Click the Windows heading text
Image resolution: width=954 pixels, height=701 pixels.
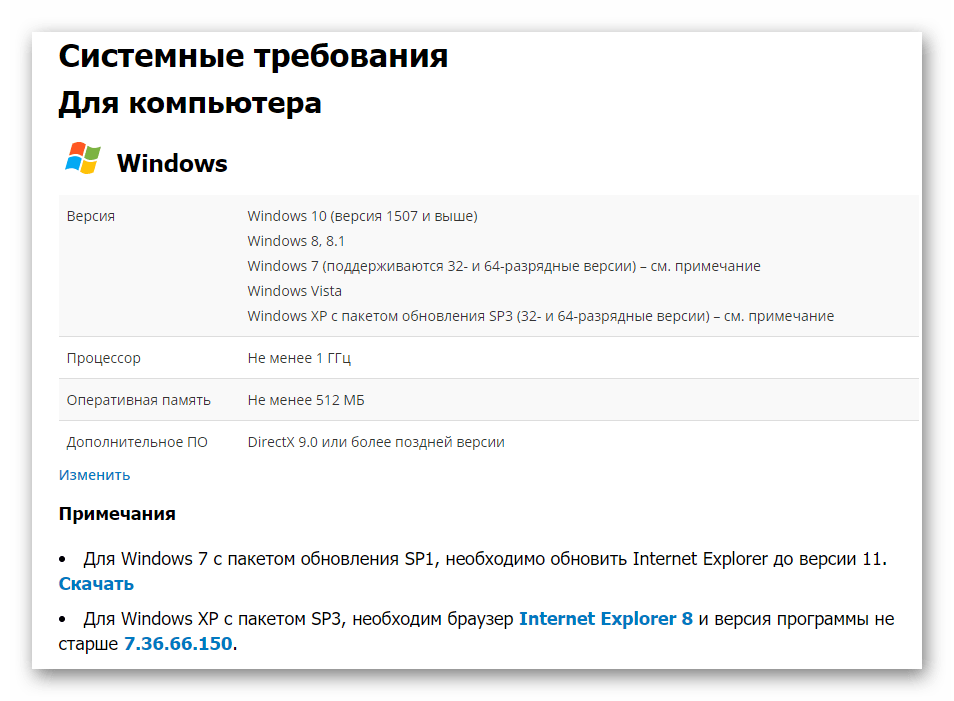(172, 164)
